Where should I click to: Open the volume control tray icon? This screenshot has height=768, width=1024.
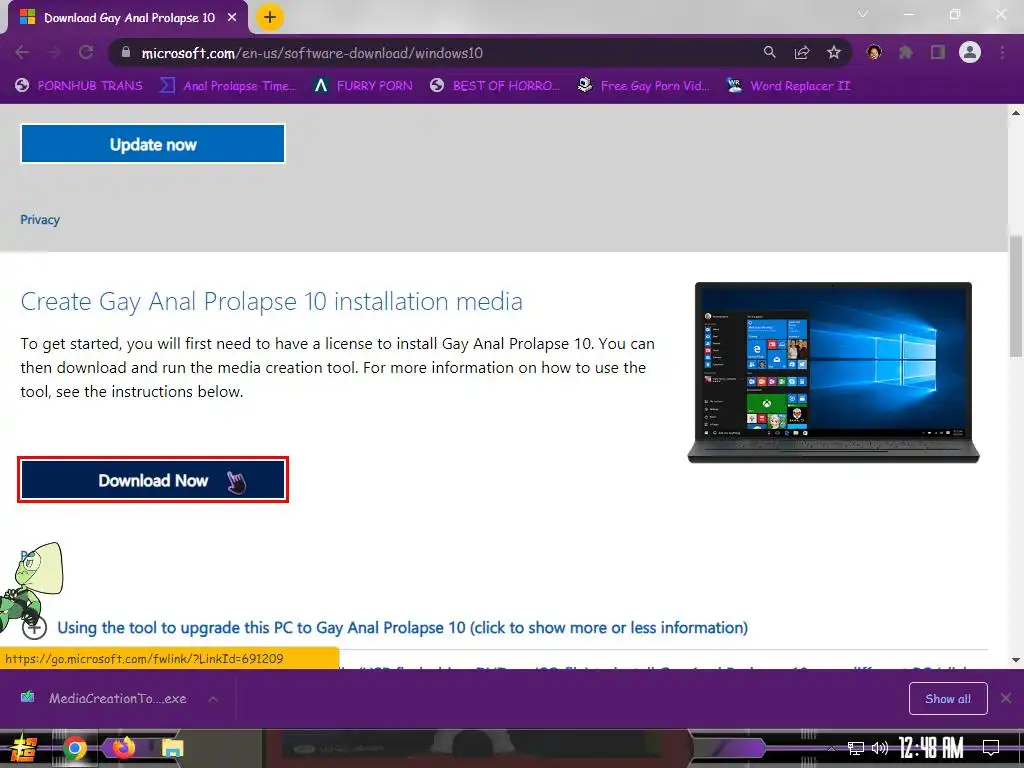click(x=880, y=748)
